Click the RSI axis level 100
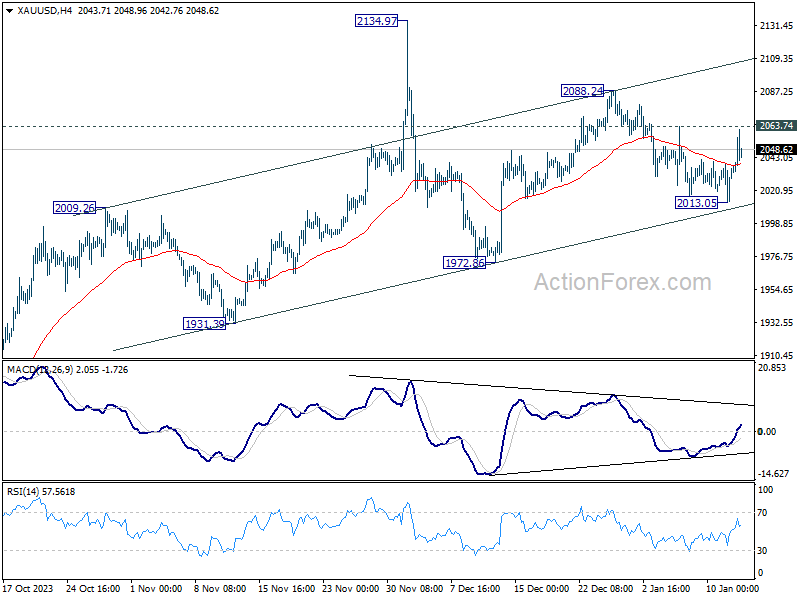Viewport: 800px width, 600px height. coord(765,490)
